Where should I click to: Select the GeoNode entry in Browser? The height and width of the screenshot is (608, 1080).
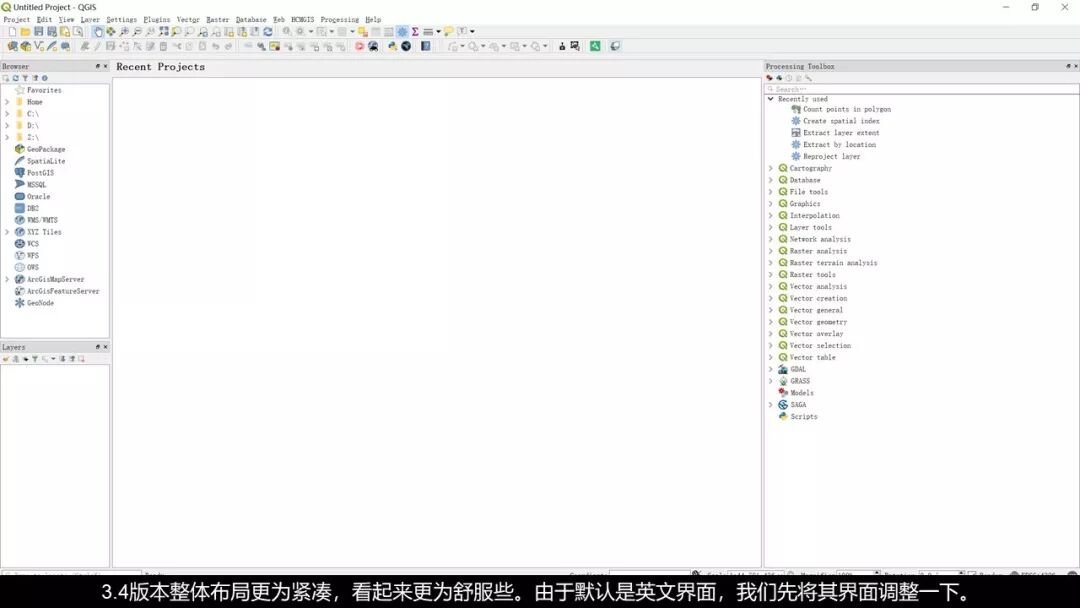(40, 303)
